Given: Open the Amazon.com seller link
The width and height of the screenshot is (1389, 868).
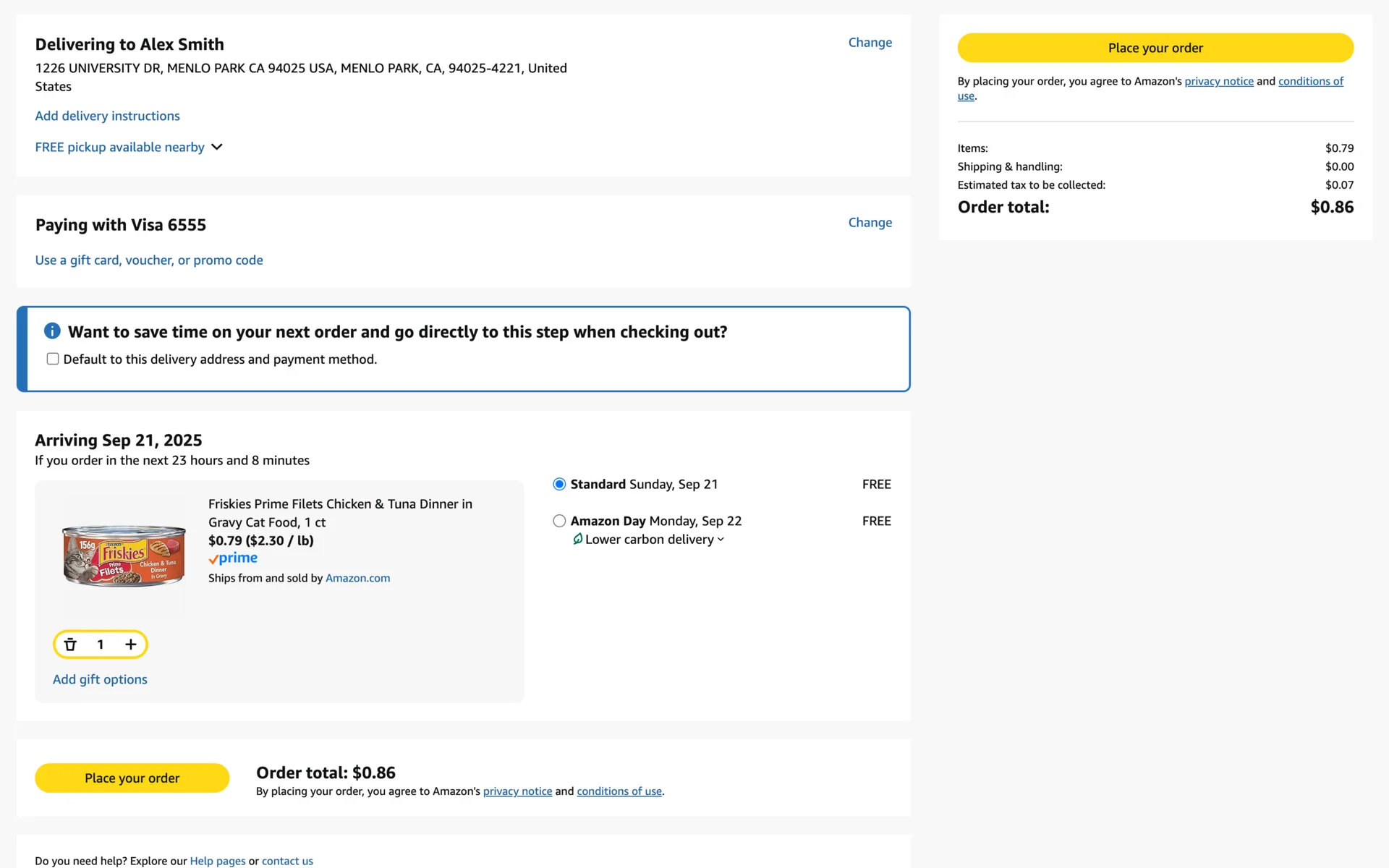Looking at the screenshot, I should pos(357,578).
